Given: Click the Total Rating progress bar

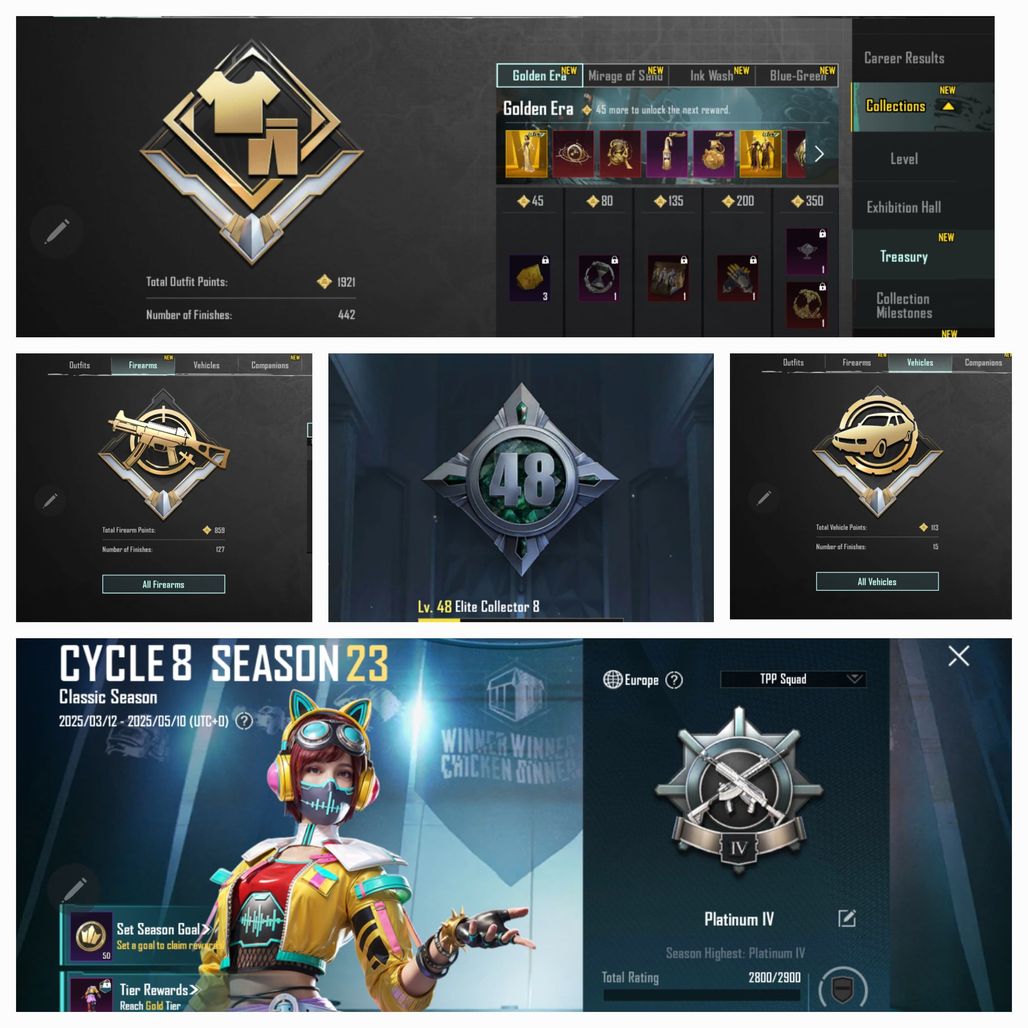Looking at the screenshot, I should tap(702, 995).
